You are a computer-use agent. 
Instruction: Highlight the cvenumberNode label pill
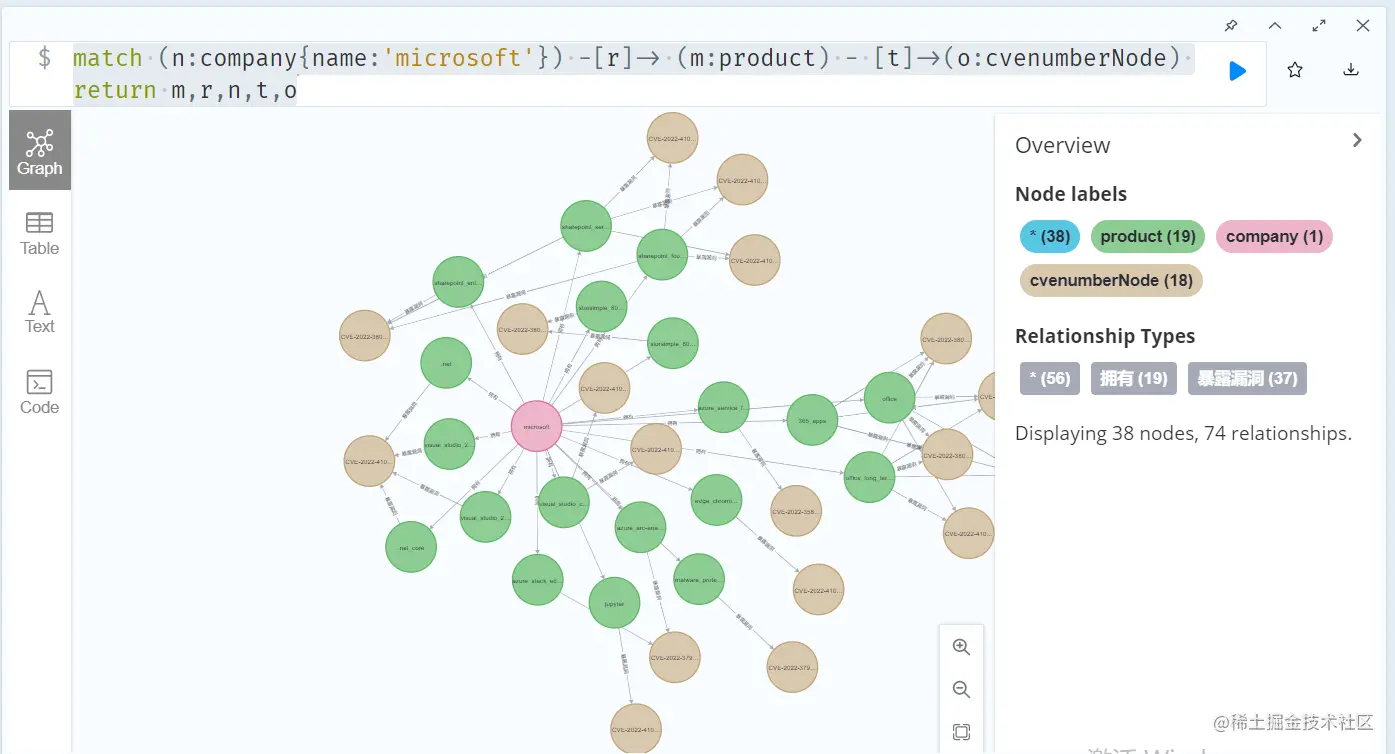tap(1110, 280)
